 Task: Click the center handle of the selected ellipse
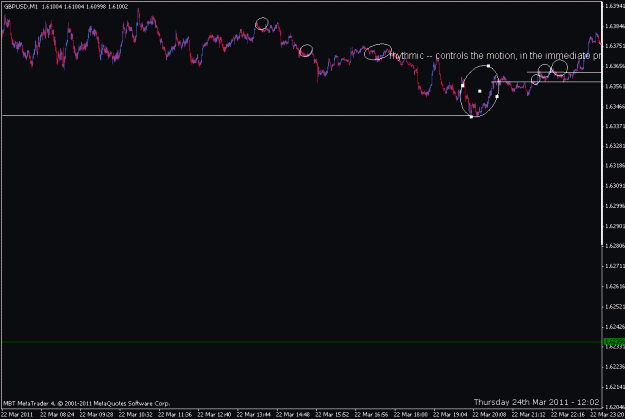[480, 91]
